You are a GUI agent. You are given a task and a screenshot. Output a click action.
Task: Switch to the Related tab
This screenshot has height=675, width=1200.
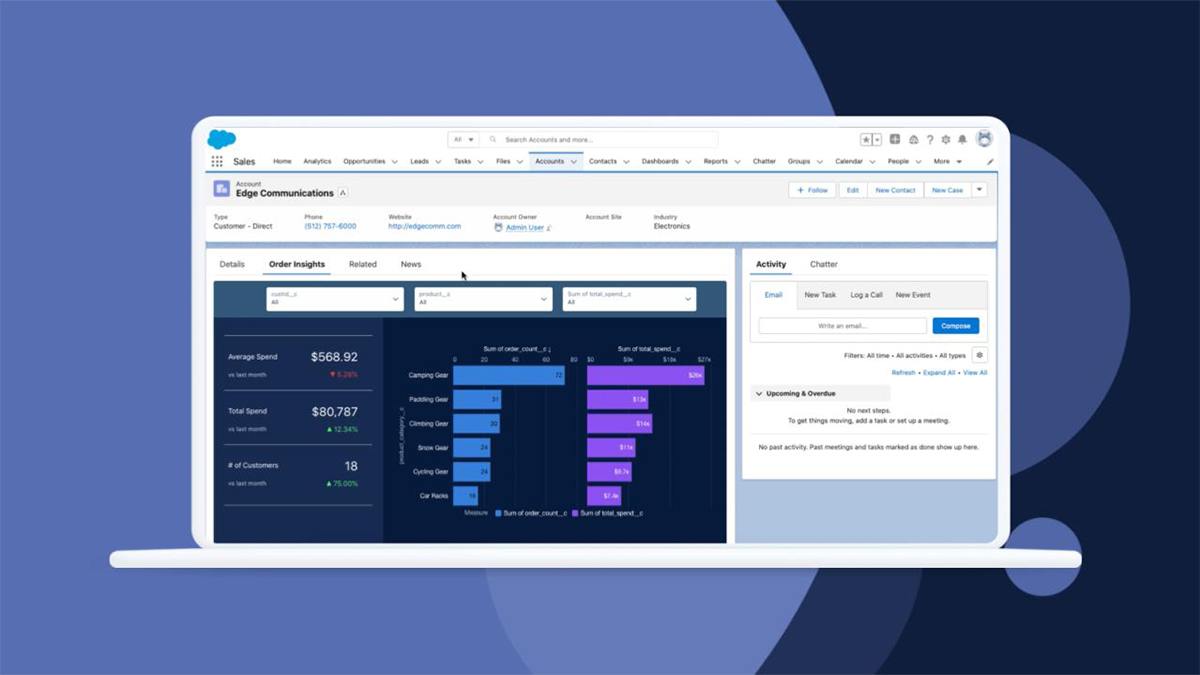pyautogui.click(x=363, y=264)
